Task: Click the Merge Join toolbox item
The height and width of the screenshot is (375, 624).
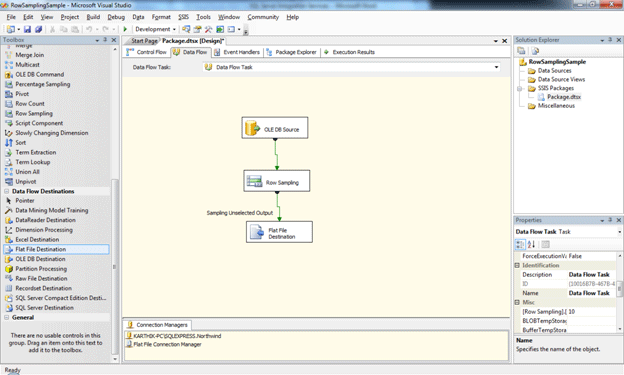Action: pyautogui.click(x=29, y=55)
